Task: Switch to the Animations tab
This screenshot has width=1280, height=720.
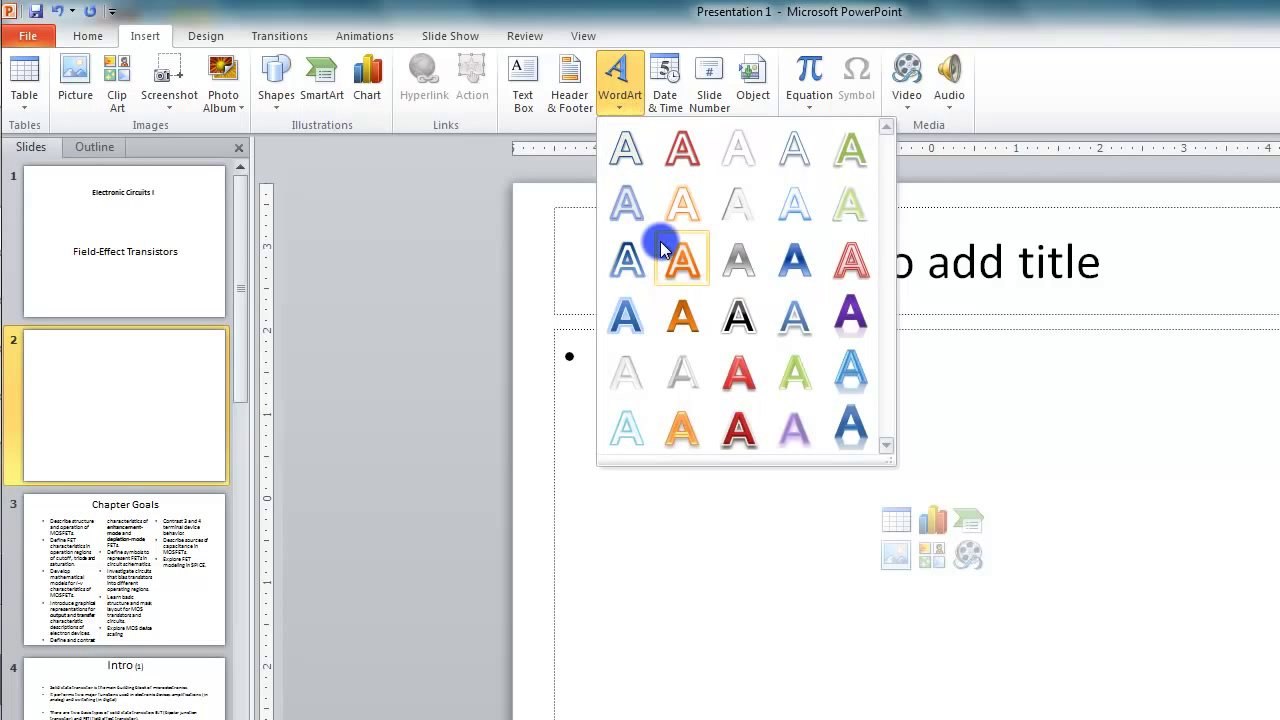Action: pos(364,36)
